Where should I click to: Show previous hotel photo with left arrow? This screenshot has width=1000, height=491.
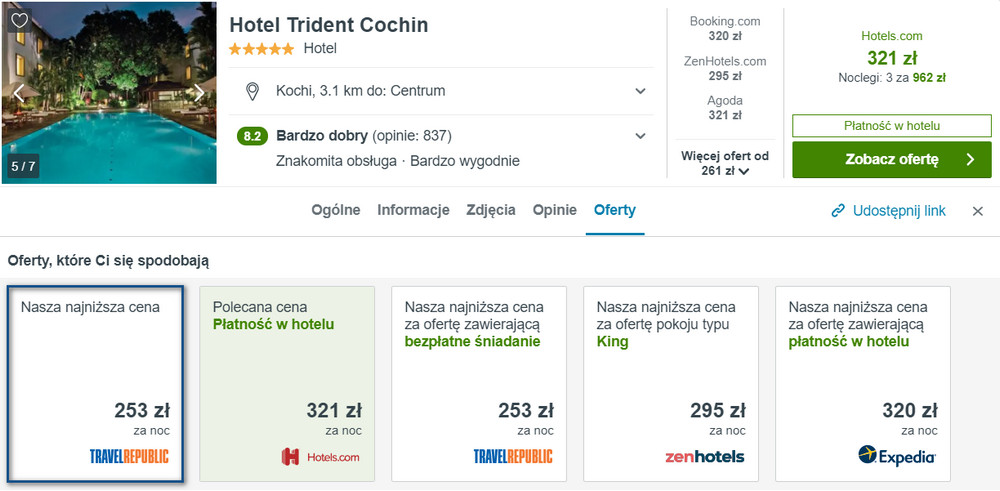18,93
